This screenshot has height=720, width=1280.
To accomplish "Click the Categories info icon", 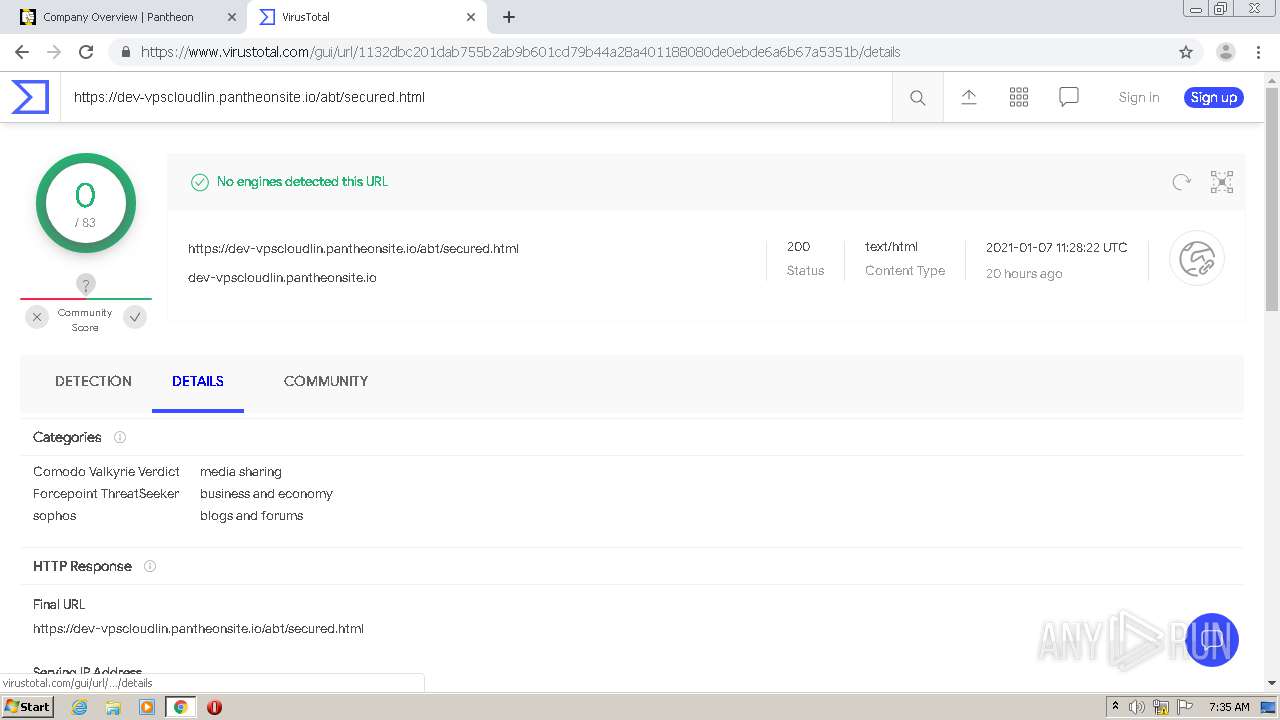I will point(120,437).
